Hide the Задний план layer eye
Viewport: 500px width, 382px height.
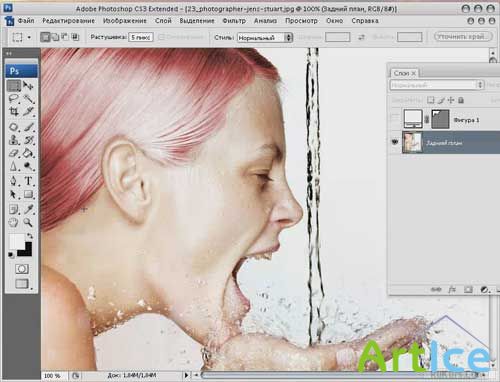point(395,142)
